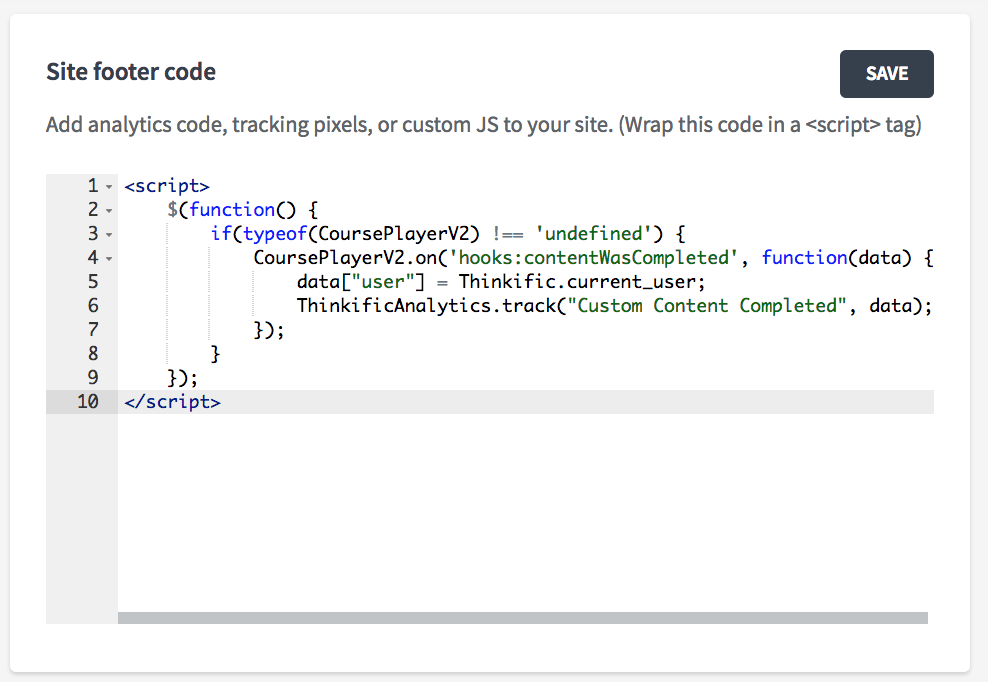Click the closing </script> tag text
Viewport: 988px width, 682px height.
point(173,402)
